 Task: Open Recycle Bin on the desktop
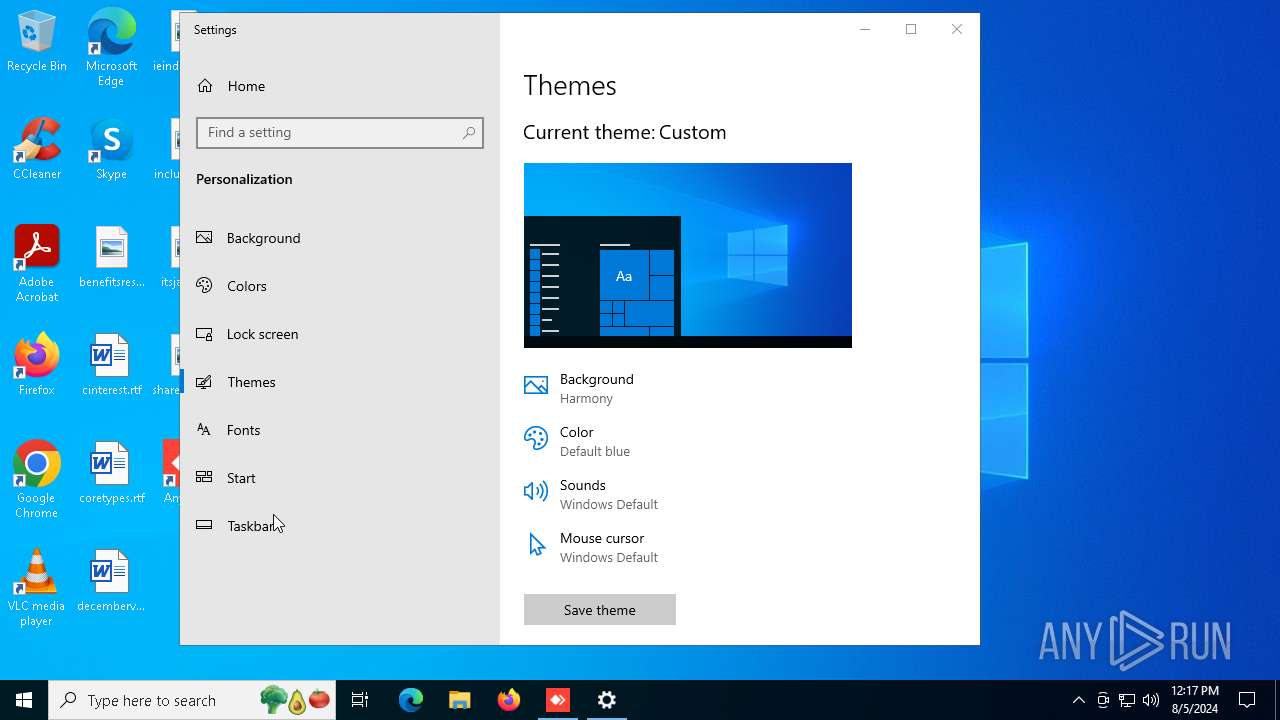tap(37, 43)
